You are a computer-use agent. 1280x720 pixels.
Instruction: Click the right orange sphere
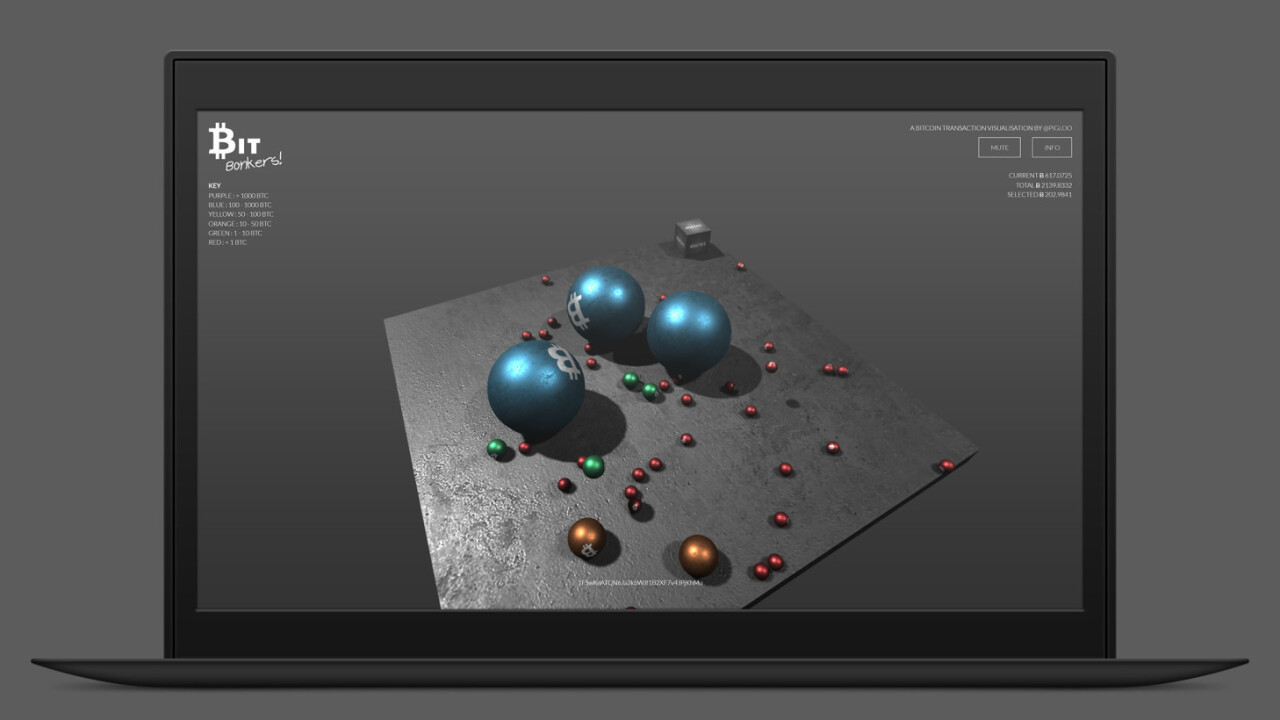698,555
